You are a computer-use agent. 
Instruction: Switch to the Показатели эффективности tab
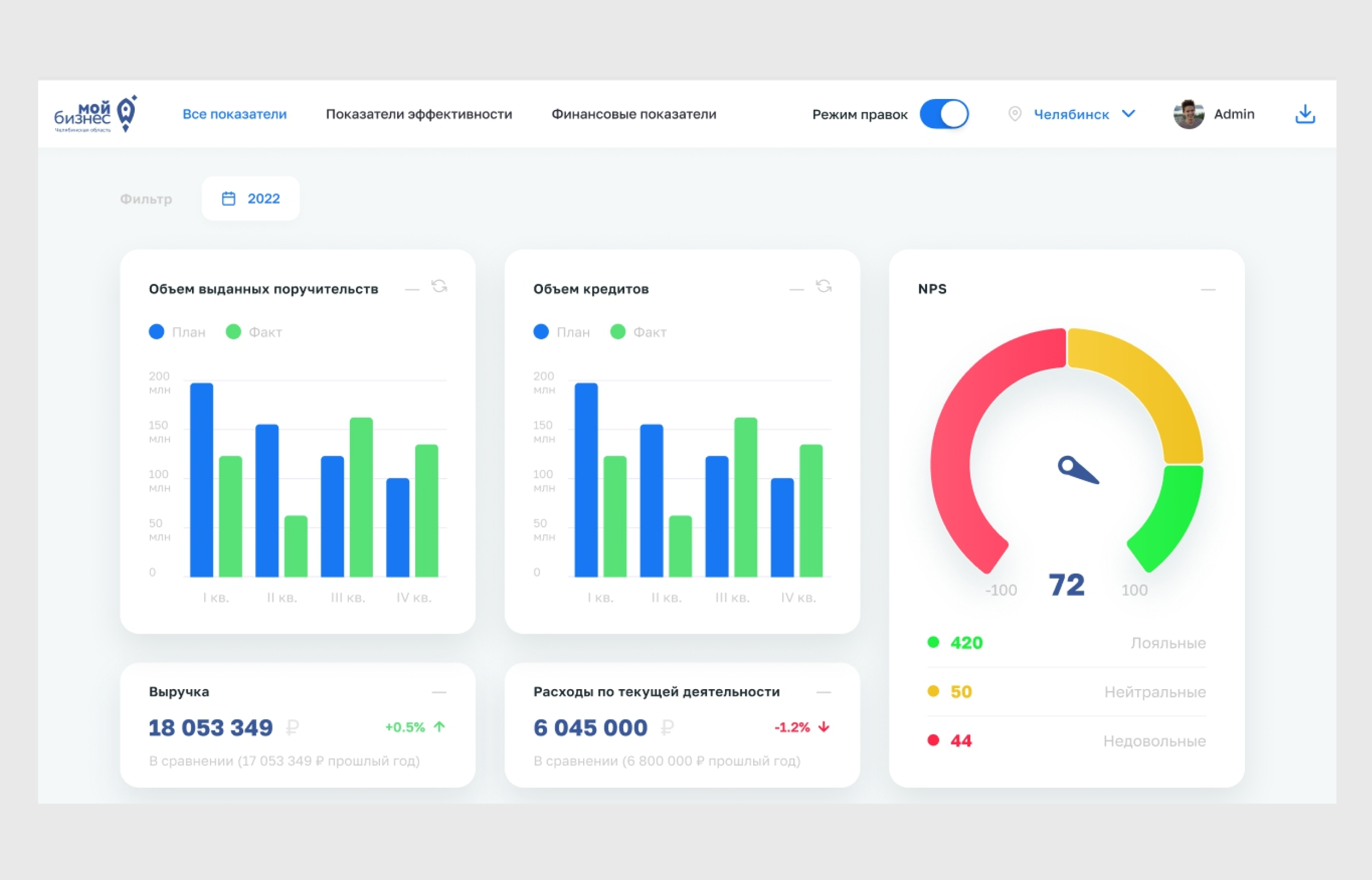pos(419,114)
